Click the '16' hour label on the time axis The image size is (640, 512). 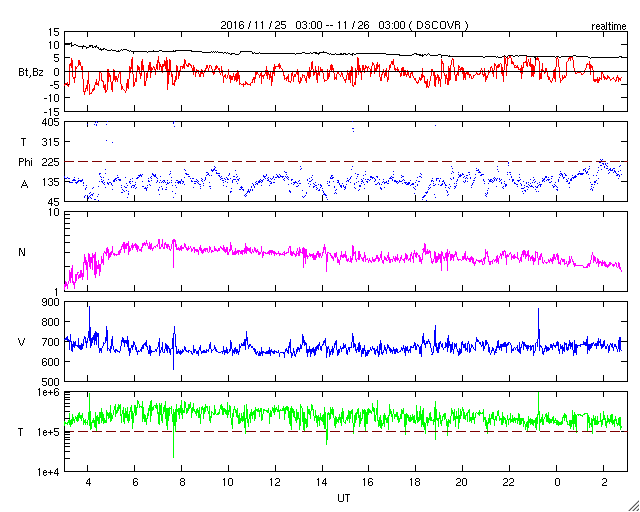369,482
